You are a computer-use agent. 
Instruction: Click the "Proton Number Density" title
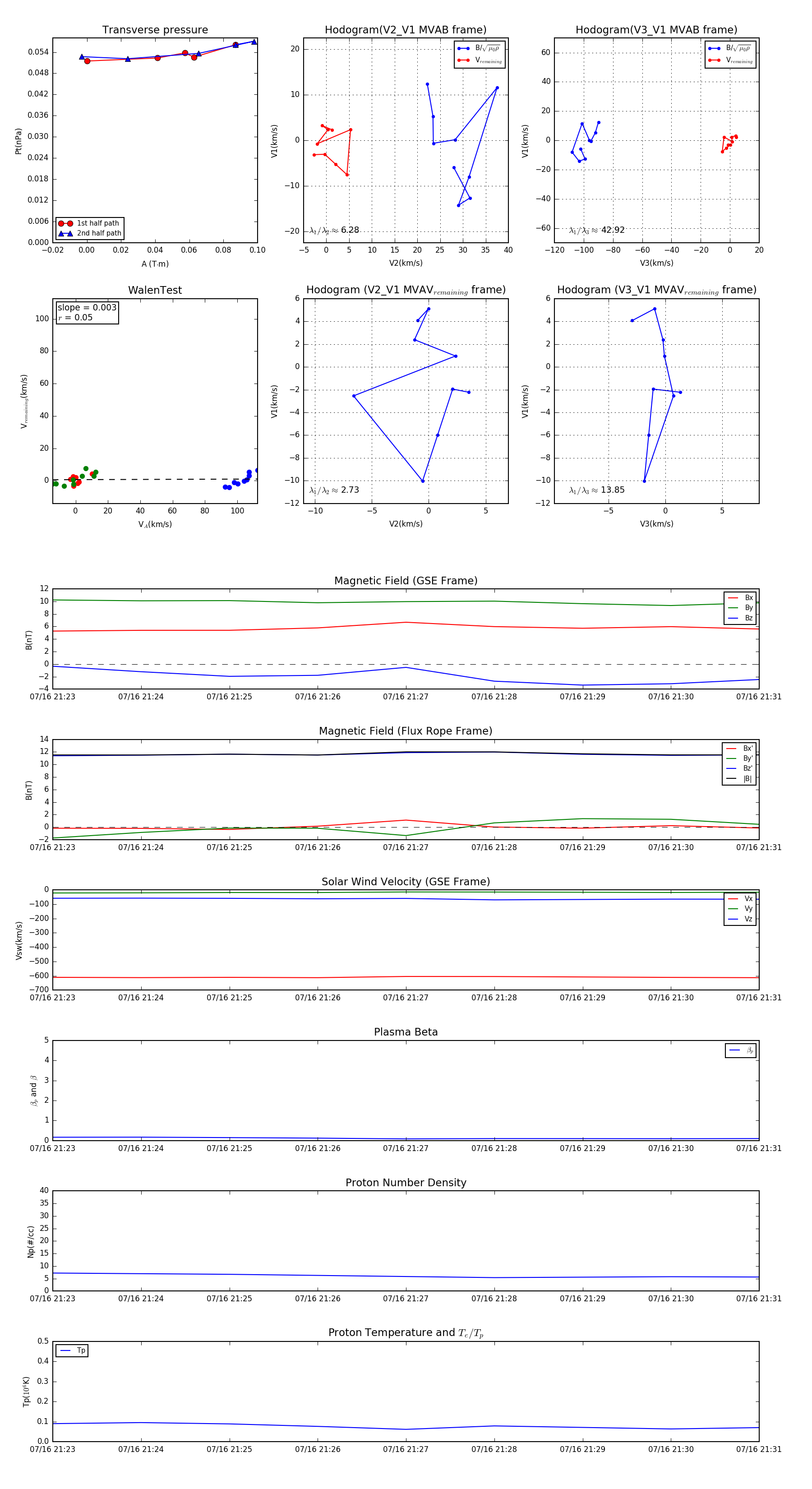pos(406,1183)
